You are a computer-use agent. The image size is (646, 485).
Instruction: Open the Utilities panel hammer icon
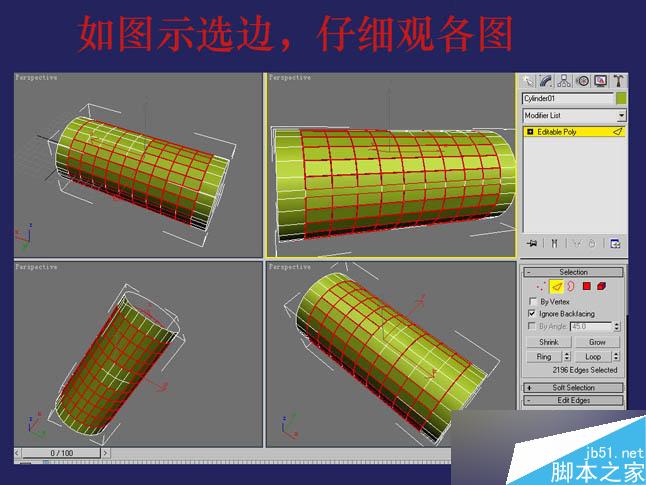click(x=618, y=81)
